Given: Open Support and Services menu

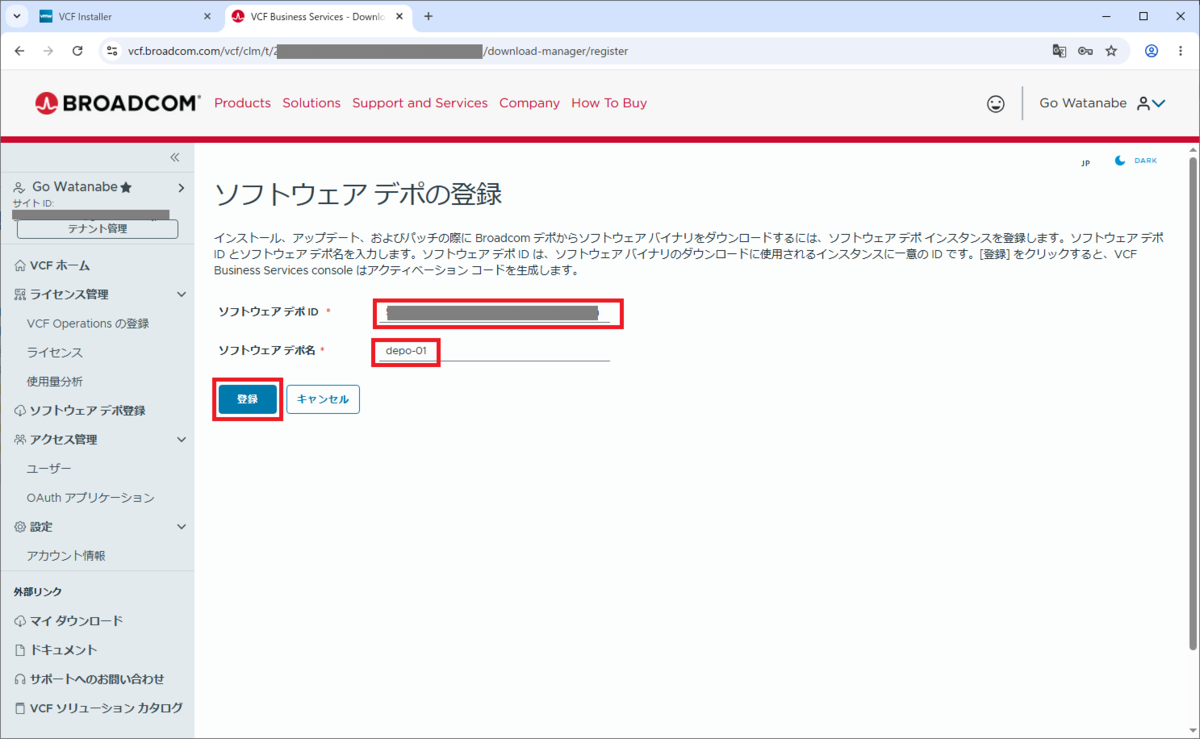Looking at the screenshot, I should 420,103.
